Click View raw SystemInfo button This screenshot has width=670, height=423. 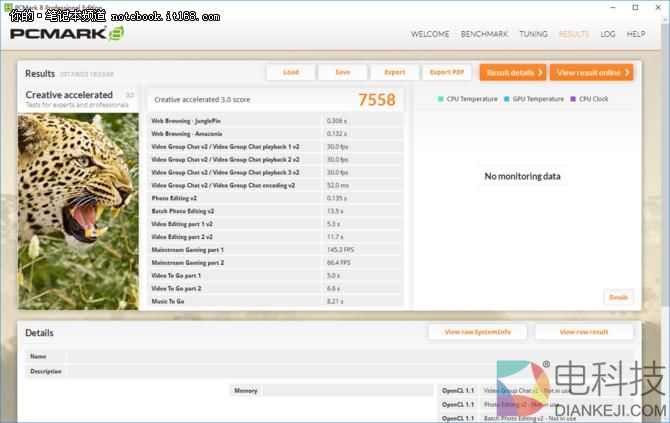(478, 332)
